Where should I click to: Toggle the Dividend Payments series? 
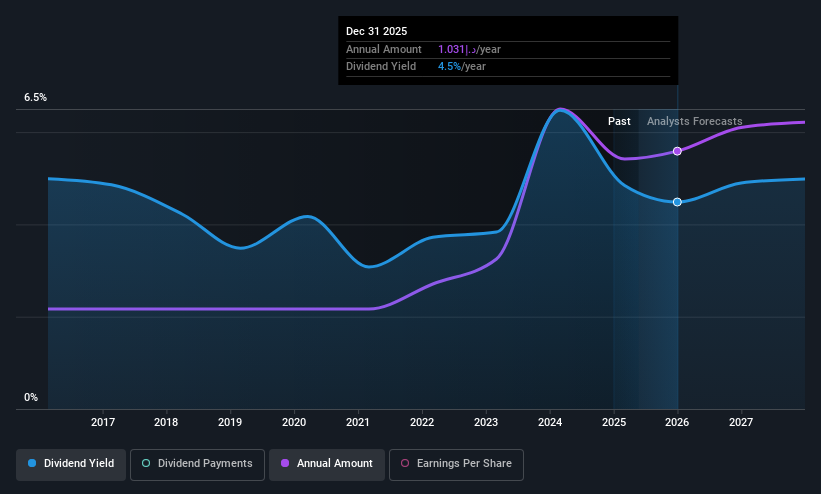tap(197, 465)
